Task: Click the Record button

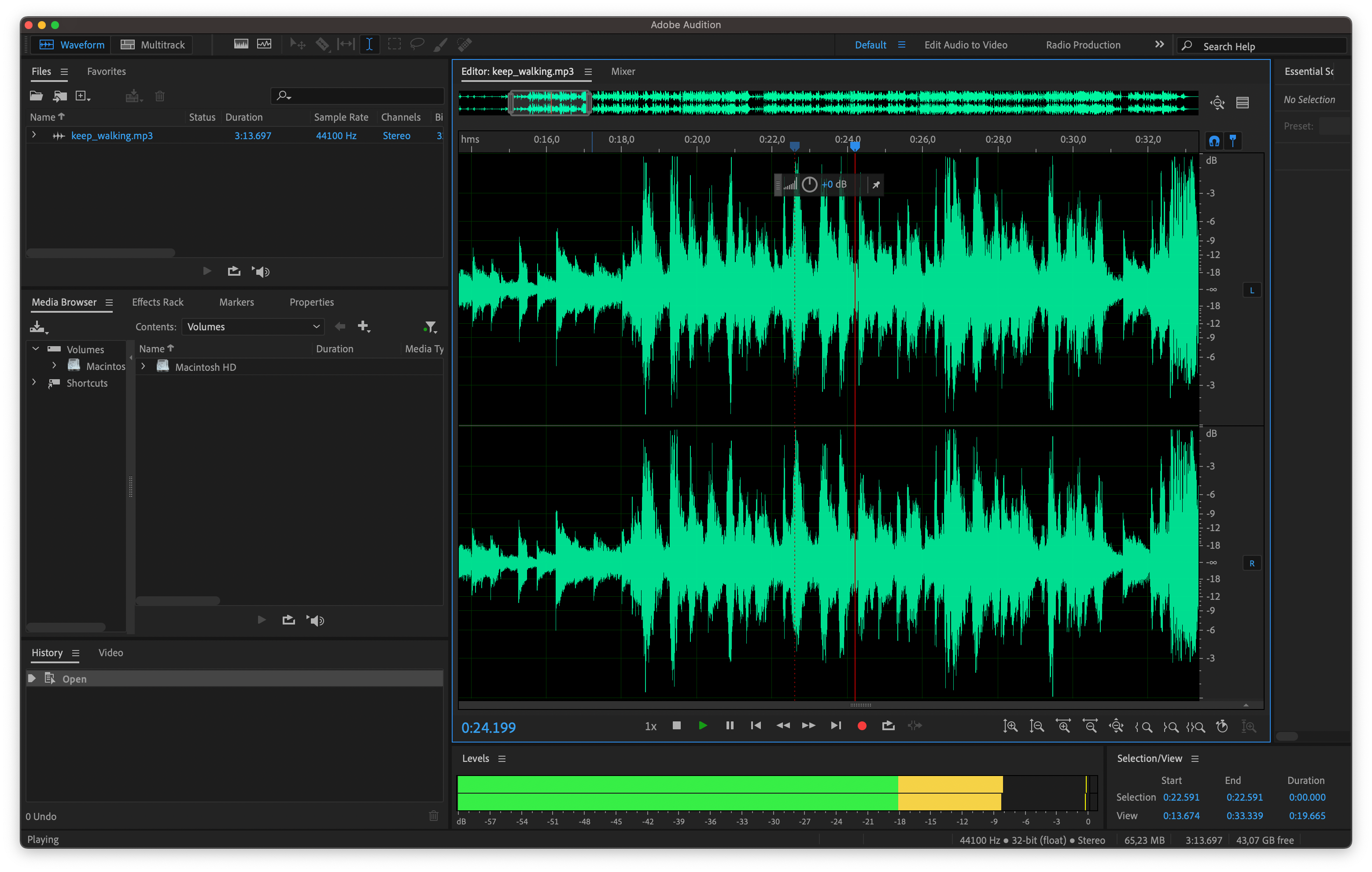Action: click(862, 725)
